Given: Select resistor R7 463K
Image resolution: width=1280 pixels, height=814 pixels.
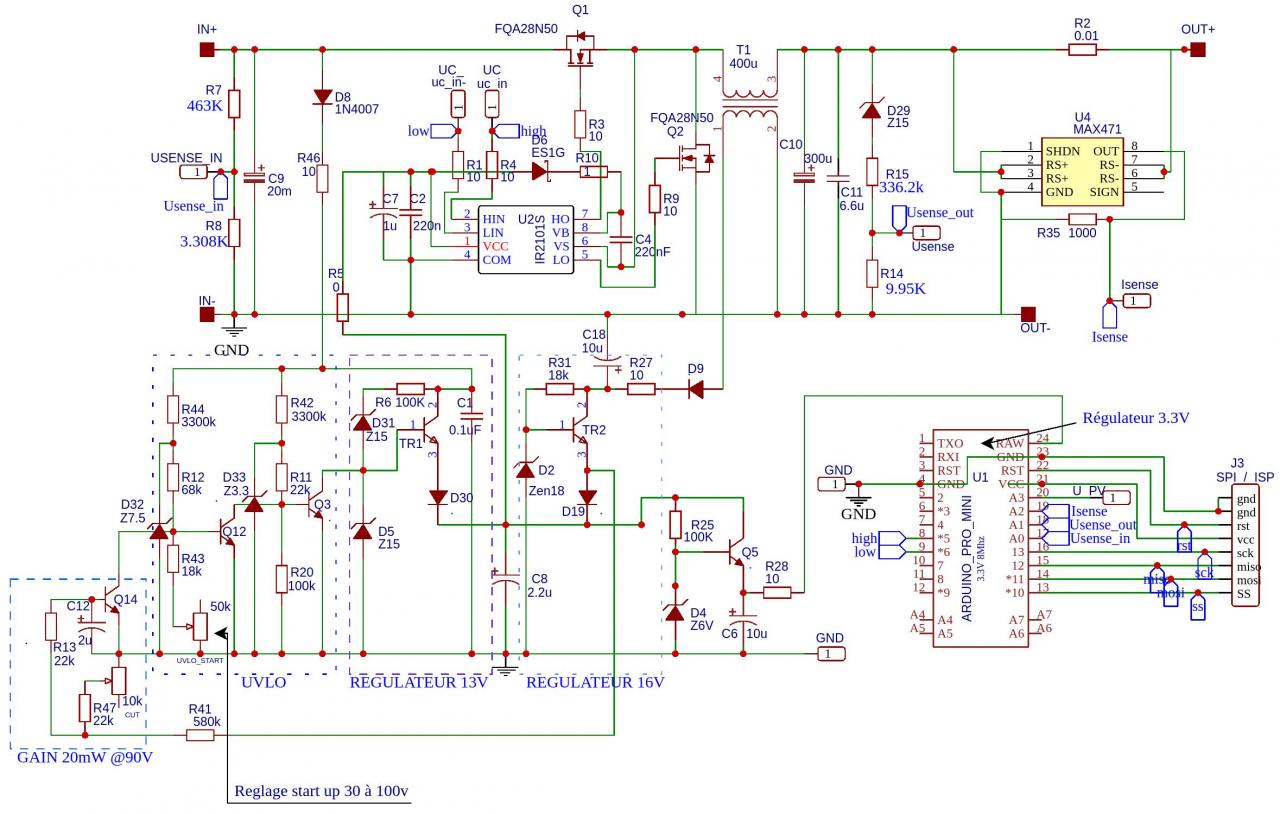Looking at the screenshot, I should pos(234,103).
